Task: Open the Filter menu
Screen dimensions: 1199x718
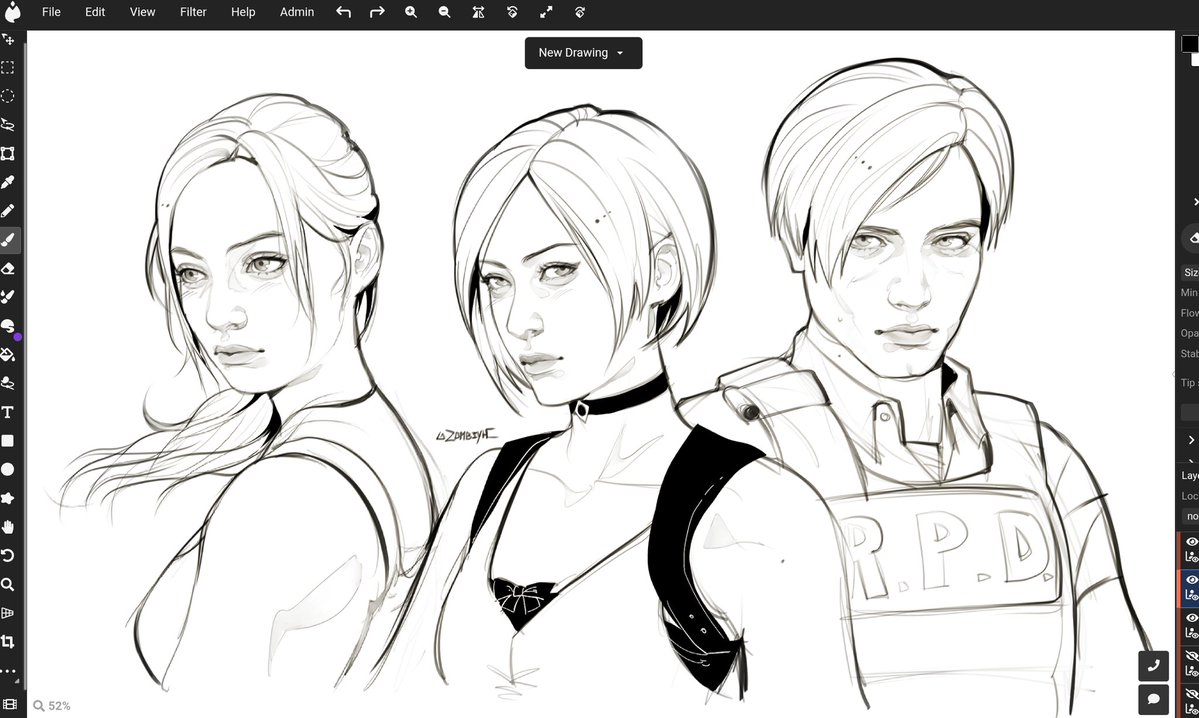Action: click(193, 12)
